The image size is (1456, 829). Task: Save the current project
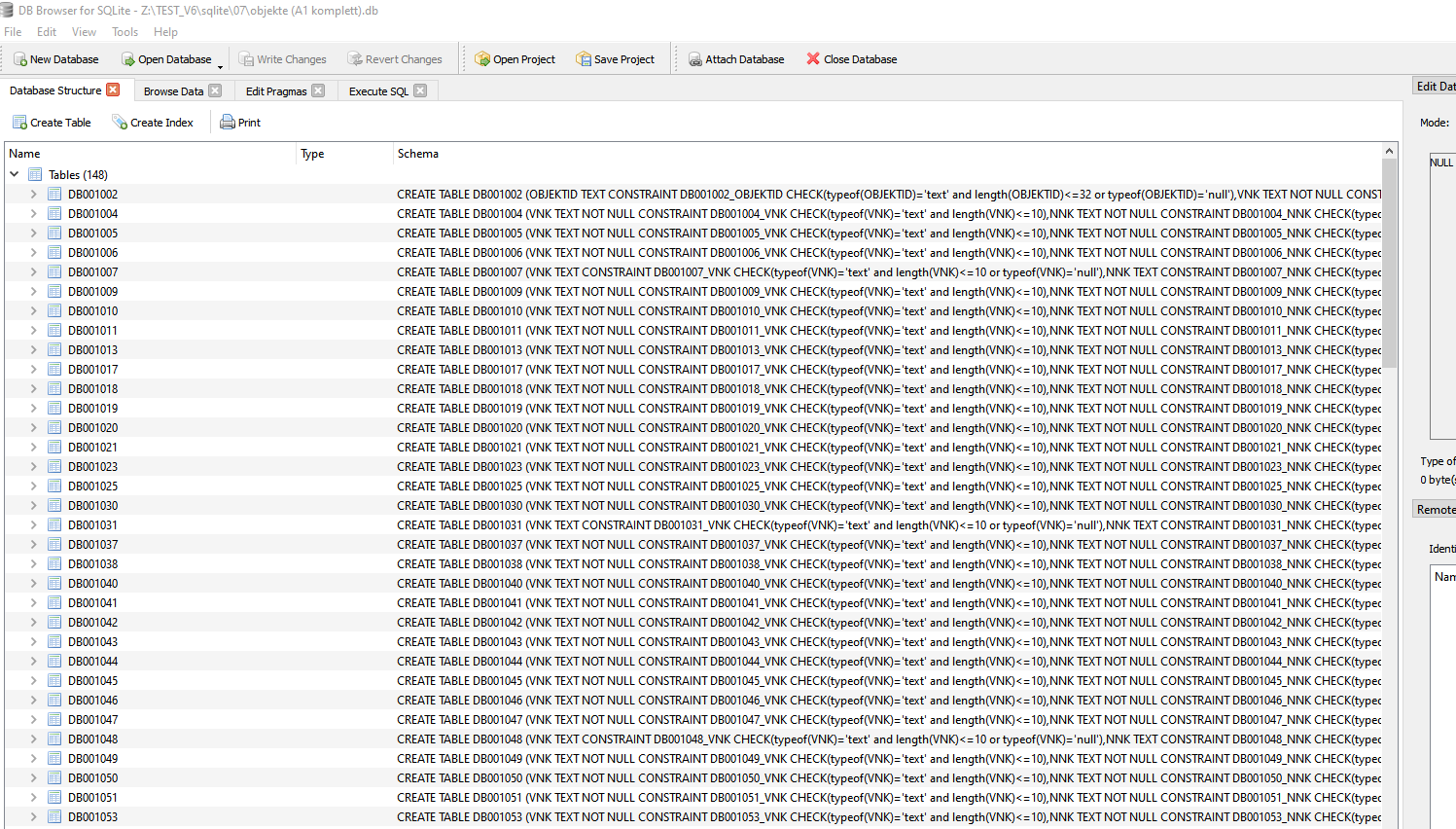point(616,59)
